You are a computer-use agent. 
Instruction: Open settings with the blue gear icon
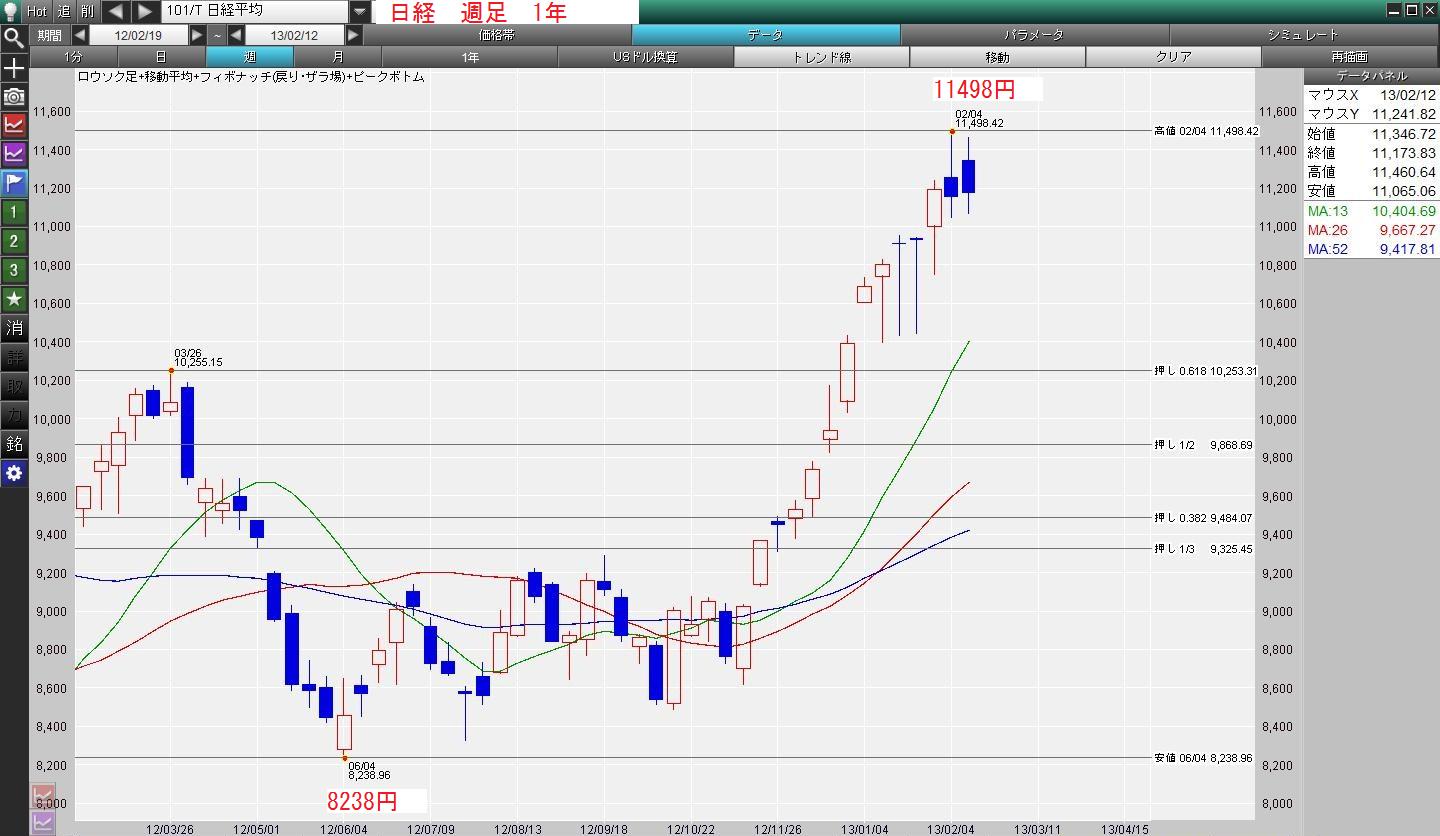[x=14, y=473]
